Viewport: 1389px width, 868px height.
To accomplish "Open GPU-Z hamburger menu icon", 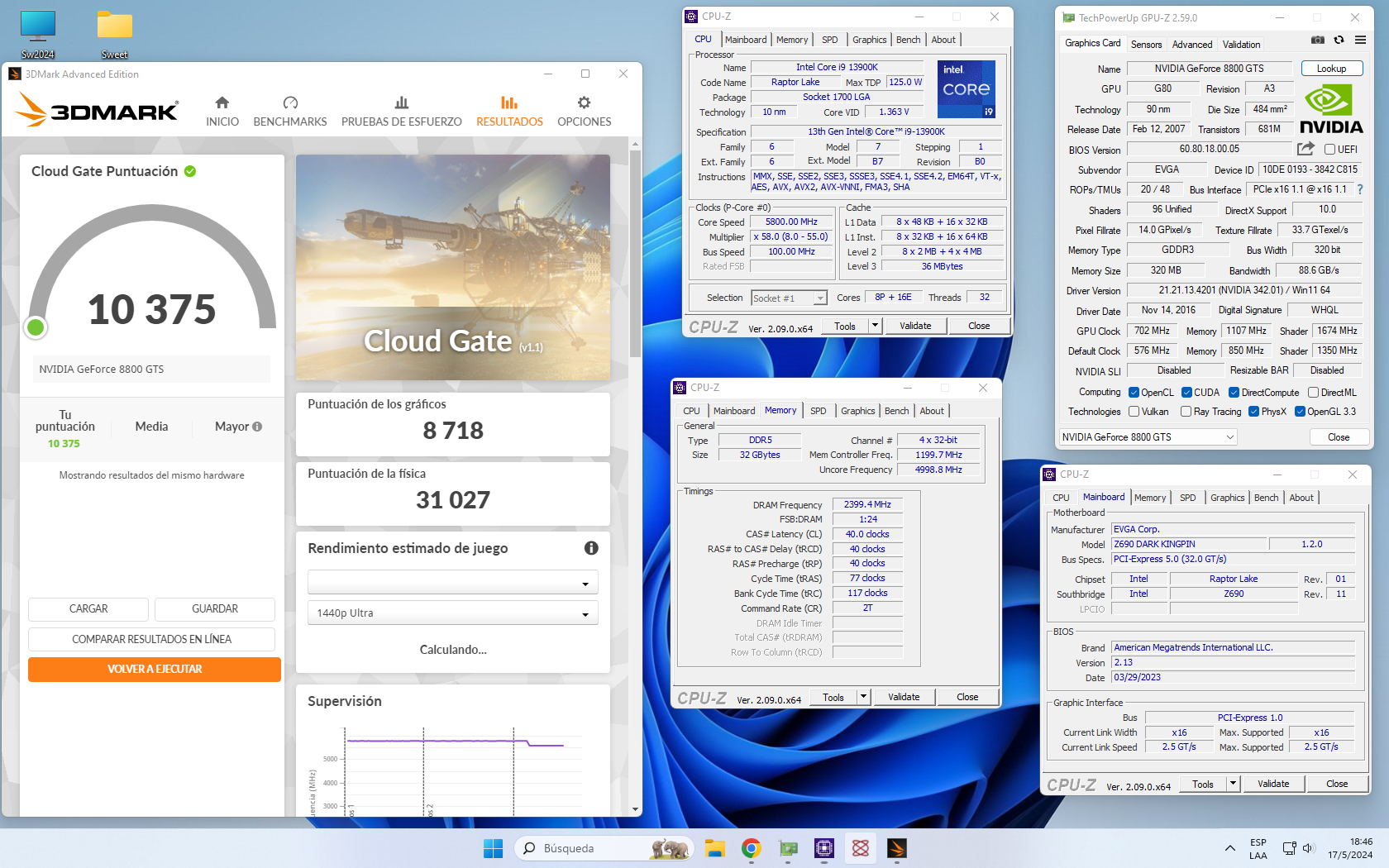I will click(x=1360, y=40).
